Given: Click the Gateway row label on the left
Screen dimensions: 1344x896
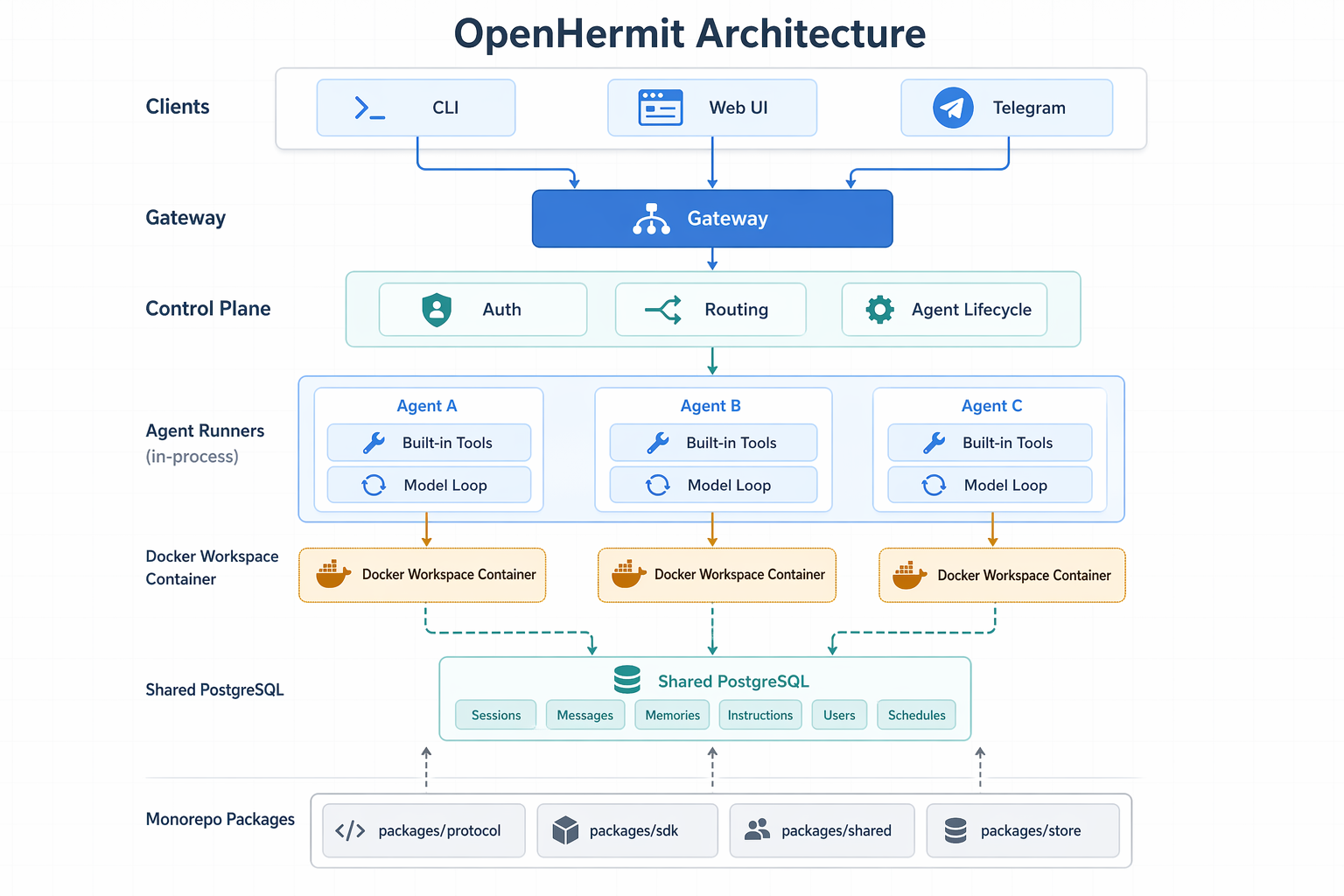Looking at the screenshot, I should (x=185, y=218).
